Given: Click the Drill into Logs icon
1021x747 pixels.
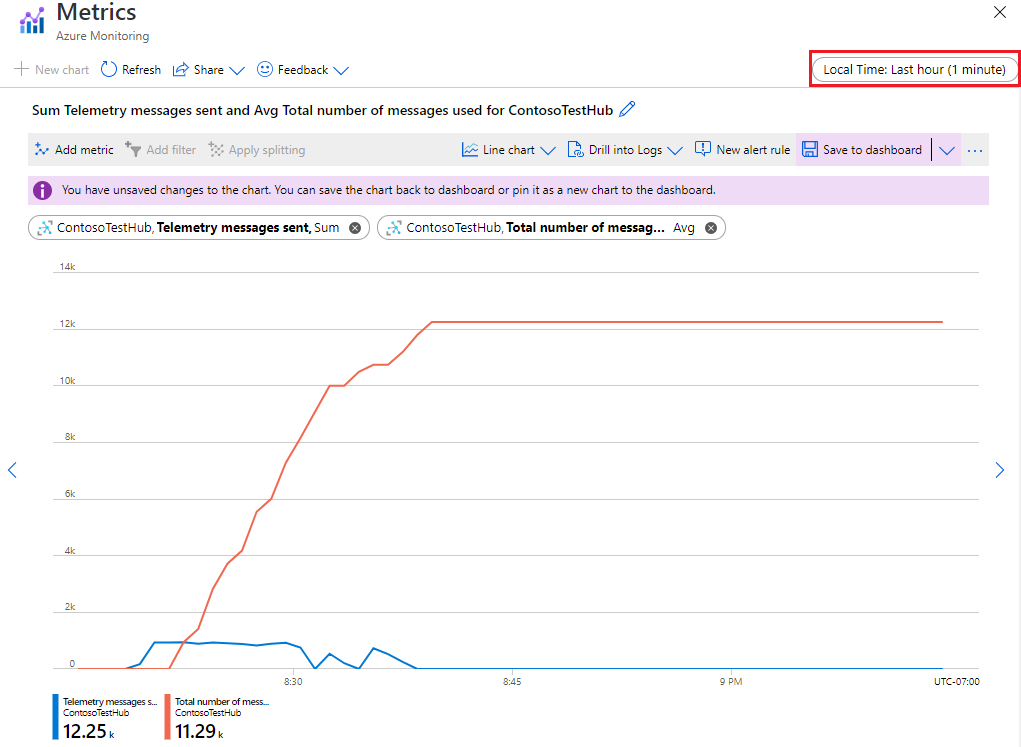Looking at the screenshot, I should 576,149.
